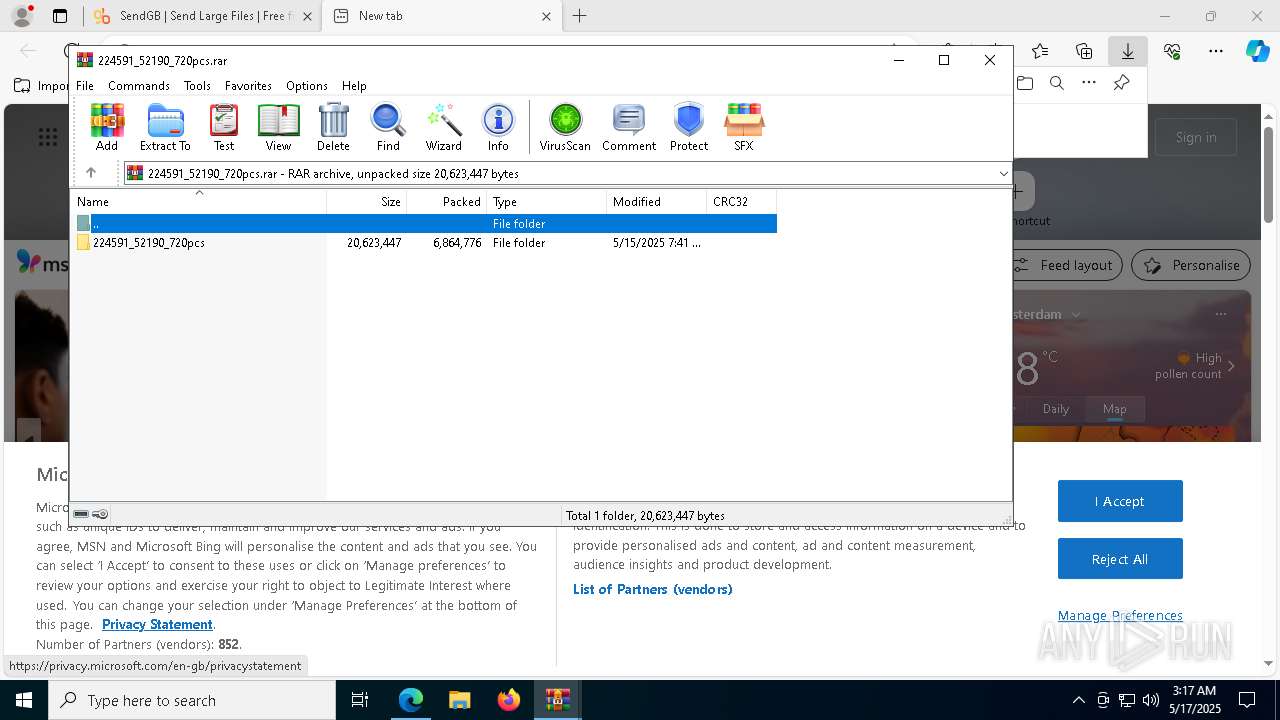Click Sign in button on MSN page
Viewport: 1280px width, 720px height.
coord(1196,137)
